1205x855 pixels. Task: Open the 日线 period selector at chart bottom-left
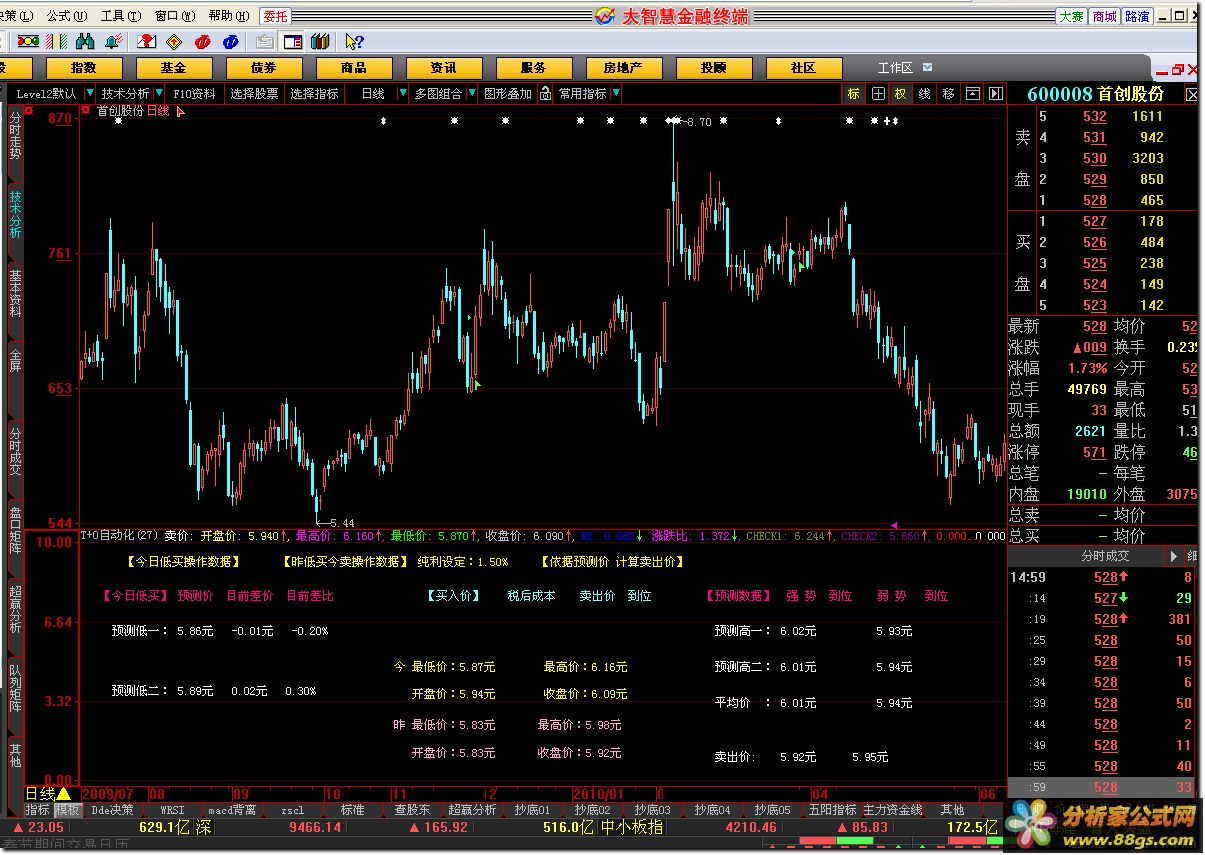[x=48, y=794]
